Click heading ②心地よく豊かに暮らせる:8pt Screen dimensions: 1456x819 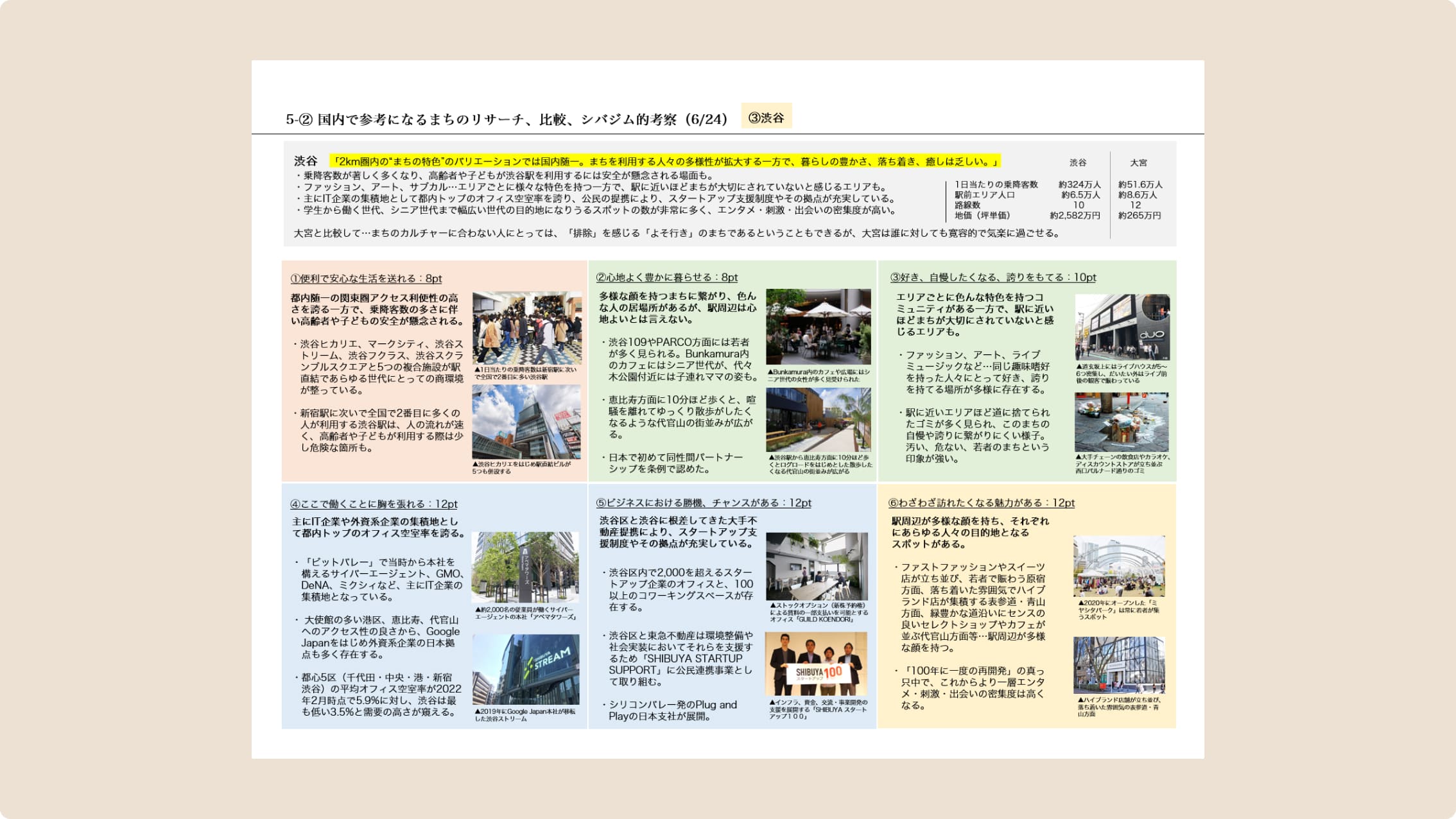pos(666,277)
